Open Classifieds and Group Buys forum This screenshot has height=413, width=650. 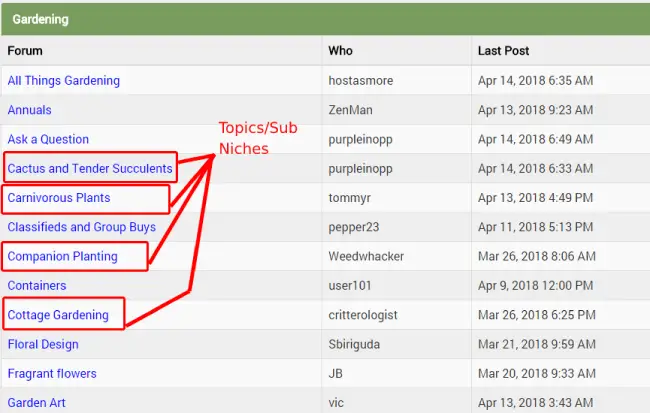82,227
